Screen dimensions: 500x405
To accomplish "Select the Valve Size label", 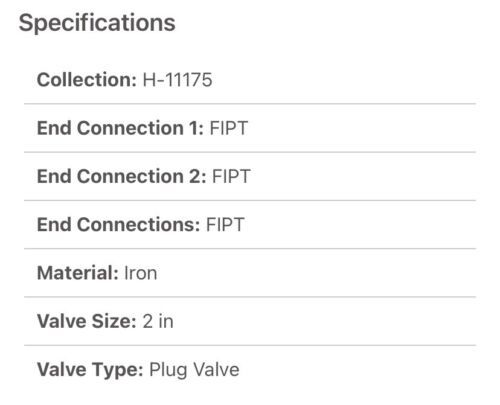I will 87,321.
